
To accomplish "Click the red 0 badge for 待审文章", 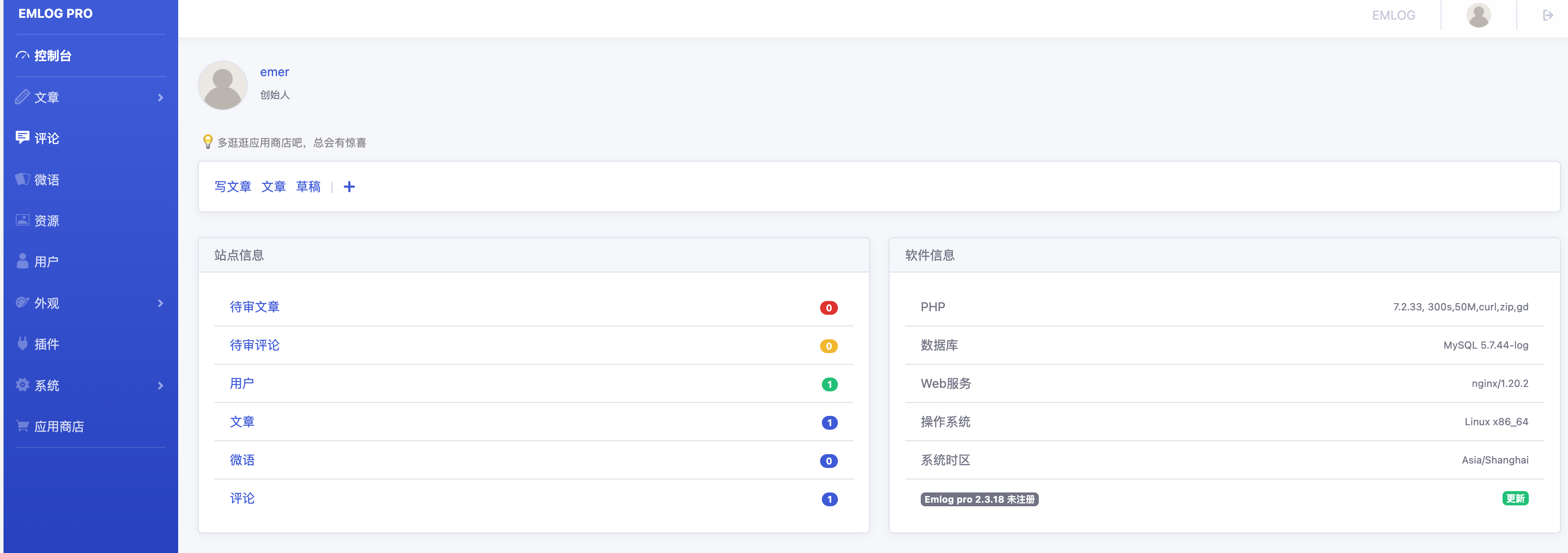I will [x=829, y=308].
